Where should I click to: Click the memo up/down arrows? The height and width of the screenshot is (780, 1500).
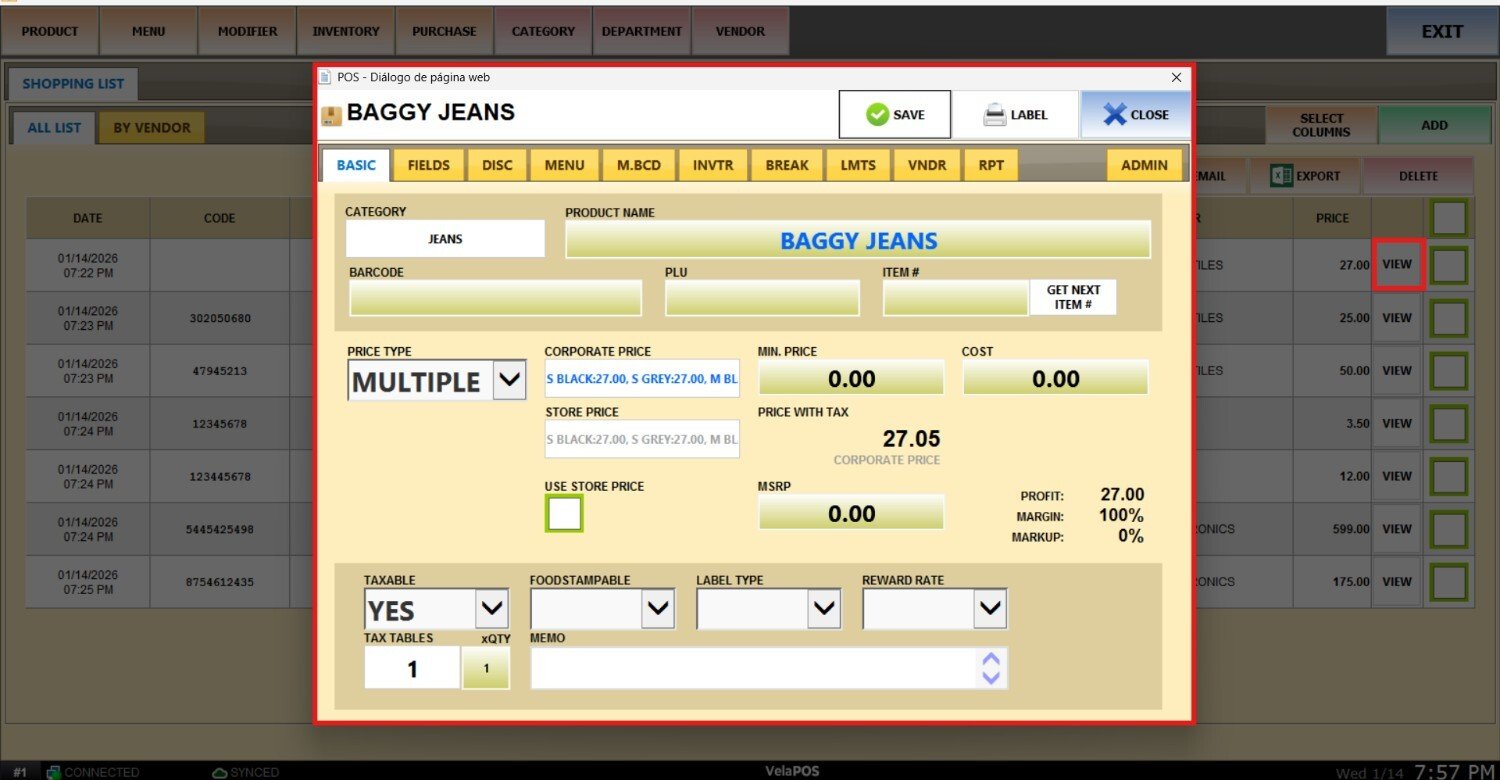click(991, 668)
